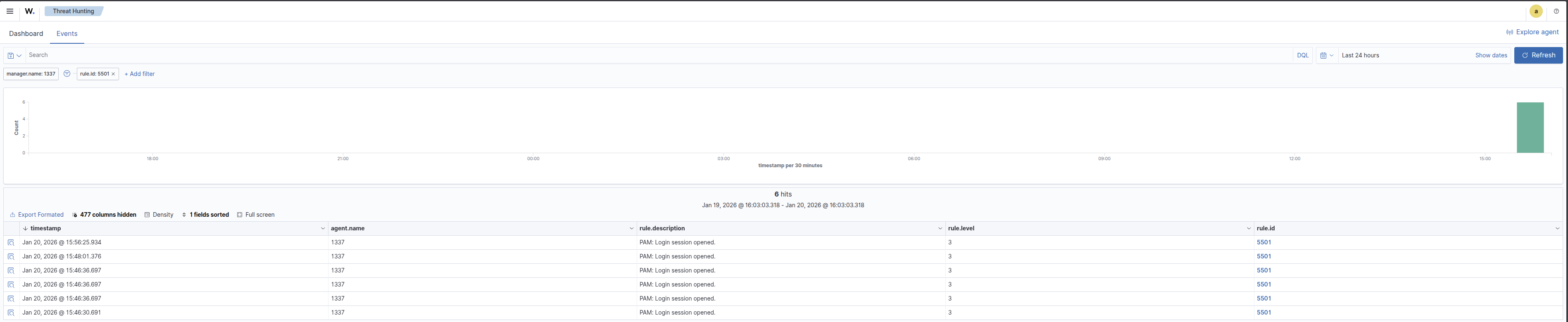Open the rule.level column options chevron

[1249, 228]
